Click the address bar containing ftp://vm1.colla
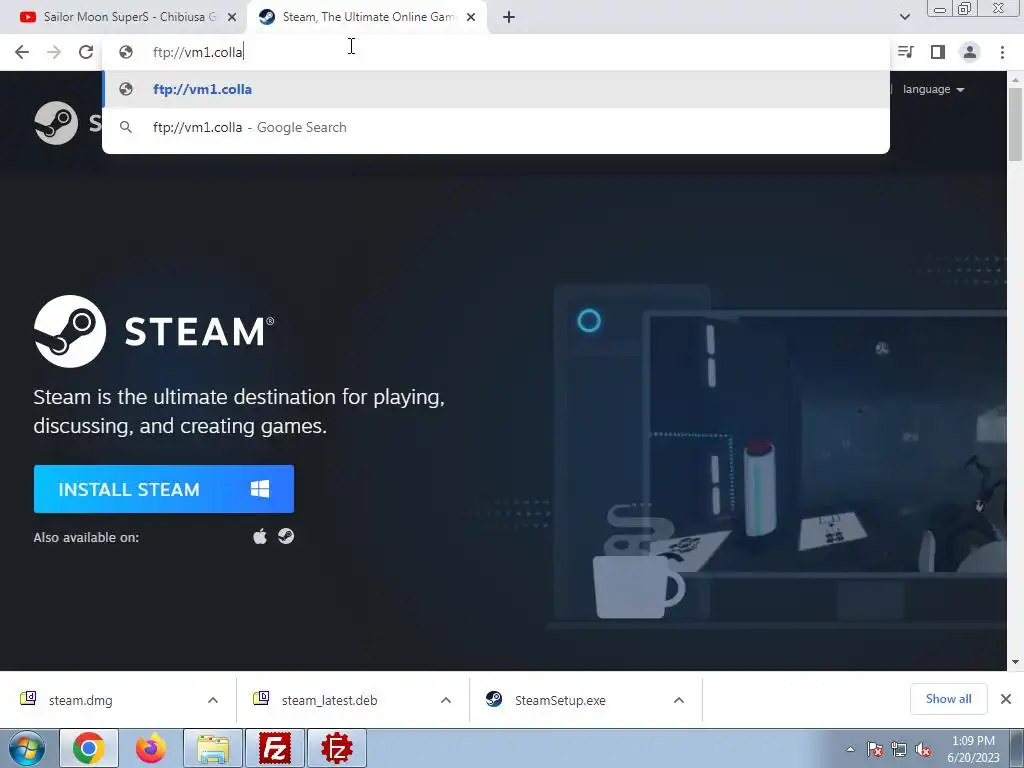The height and width of the screenshot is (768, 1024). pyautogui.click(x=496, y=52)
